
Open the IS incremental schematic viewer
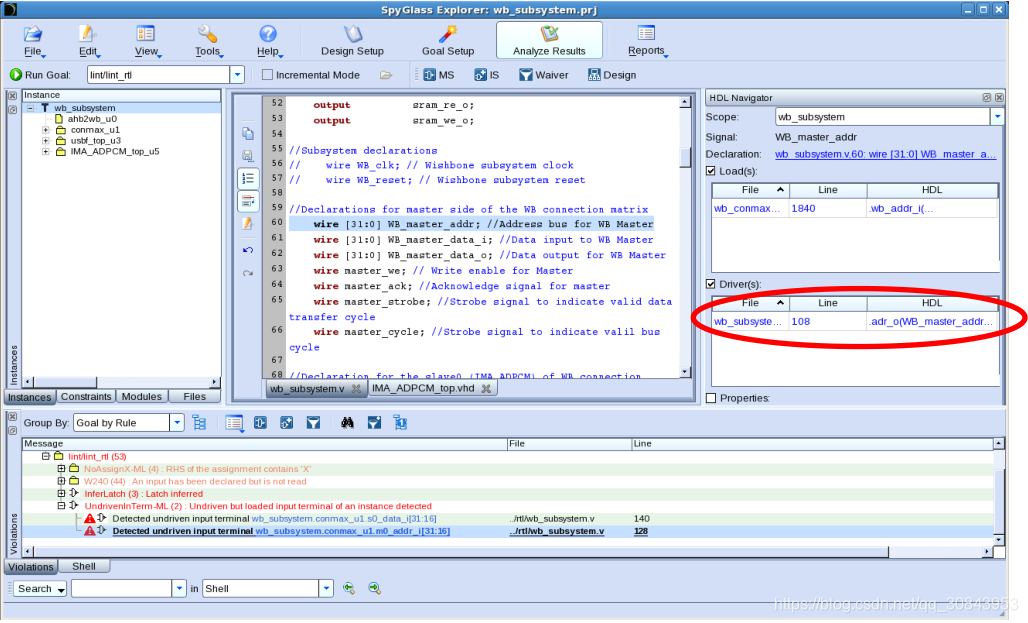(486, 75)
